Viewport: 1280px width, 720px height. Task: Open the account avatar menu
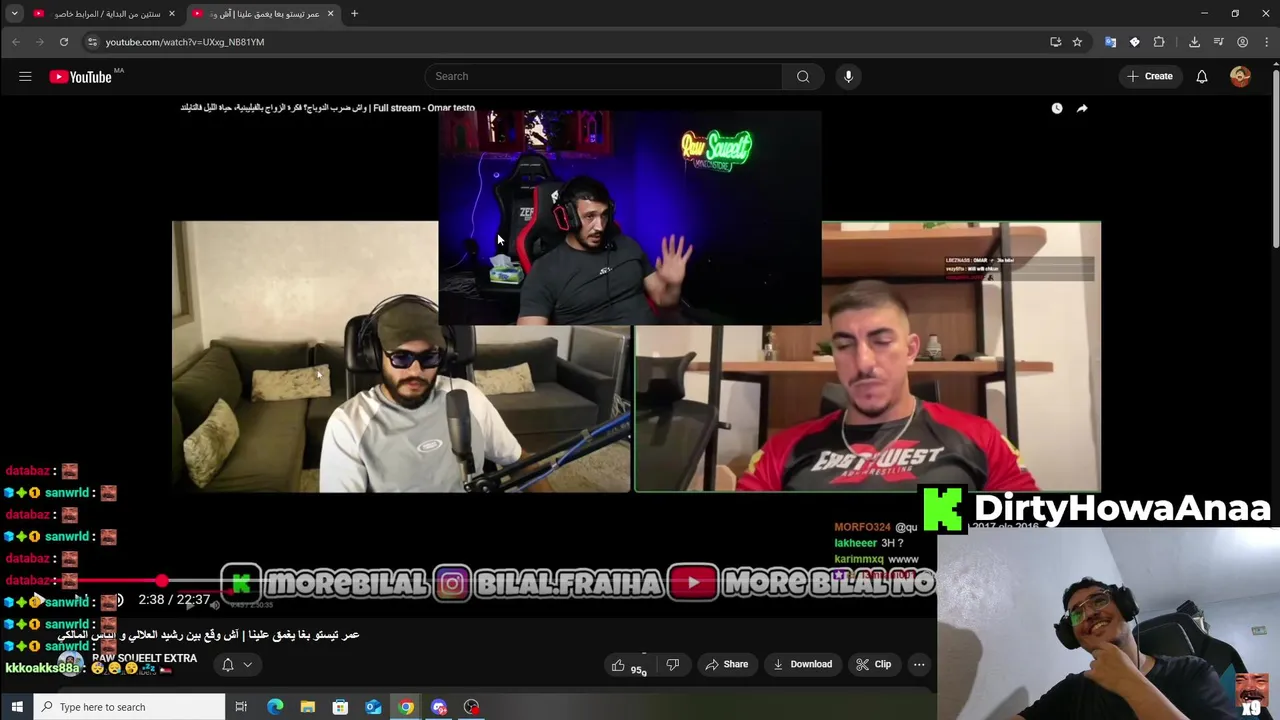pos(1240,76)
